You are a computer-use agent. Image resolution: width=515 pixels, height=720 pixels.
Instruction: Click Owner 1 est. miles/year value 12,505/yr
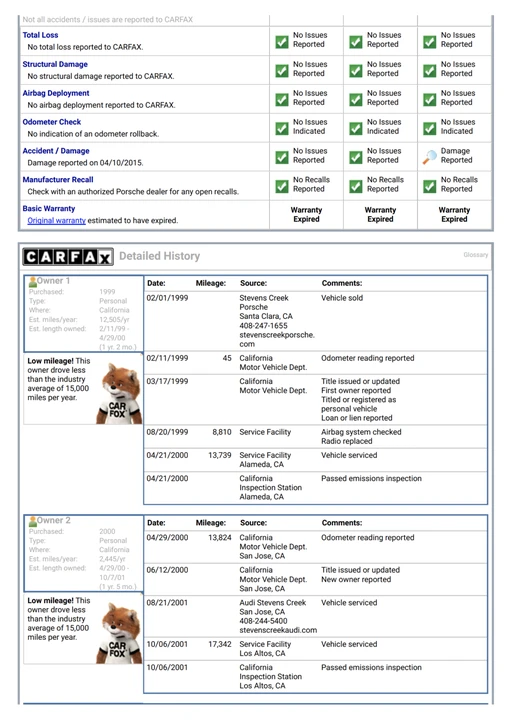click(114, 320)
